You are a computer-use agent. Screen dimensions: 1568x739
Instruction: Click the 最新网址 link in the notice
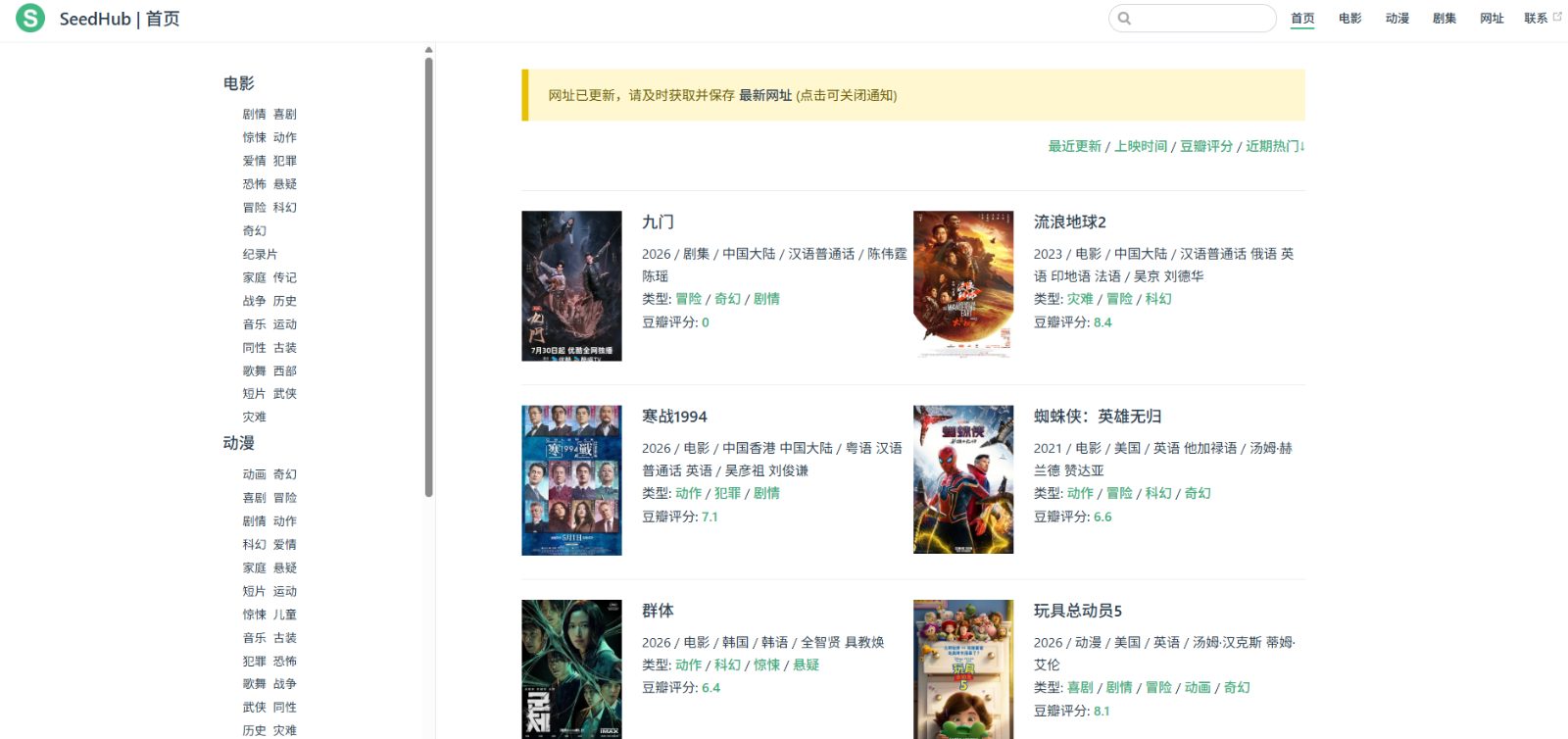[x=765, y=95]
